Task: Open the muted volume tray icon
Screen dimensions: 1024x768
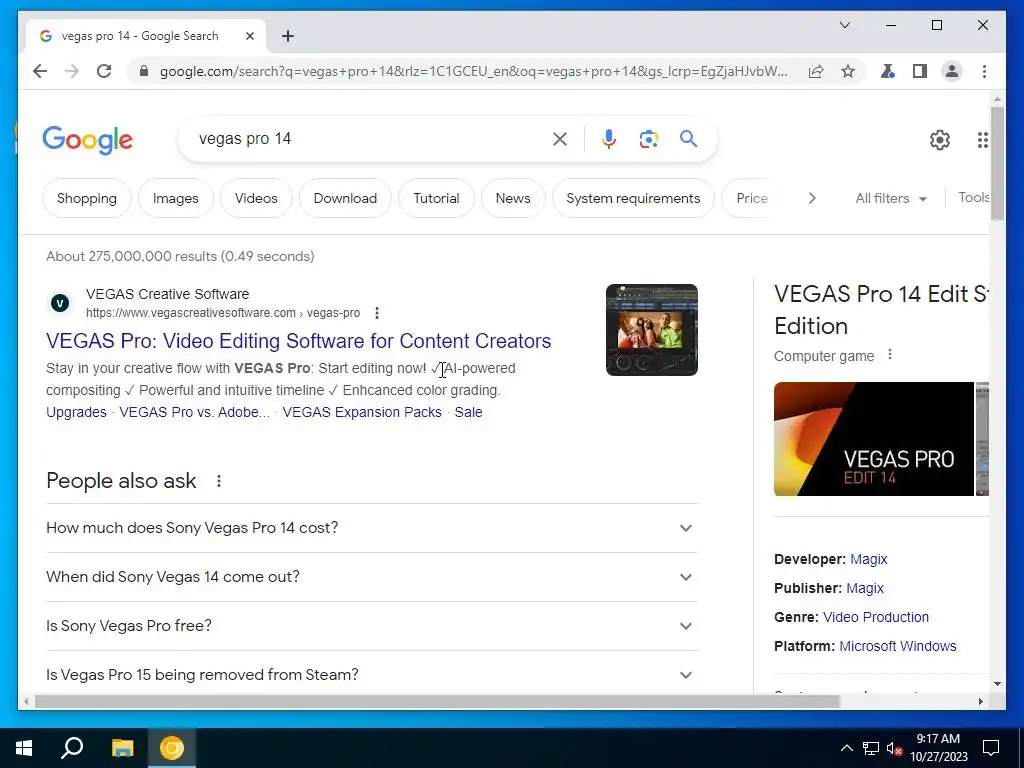Action: click(x=894, y=748)
